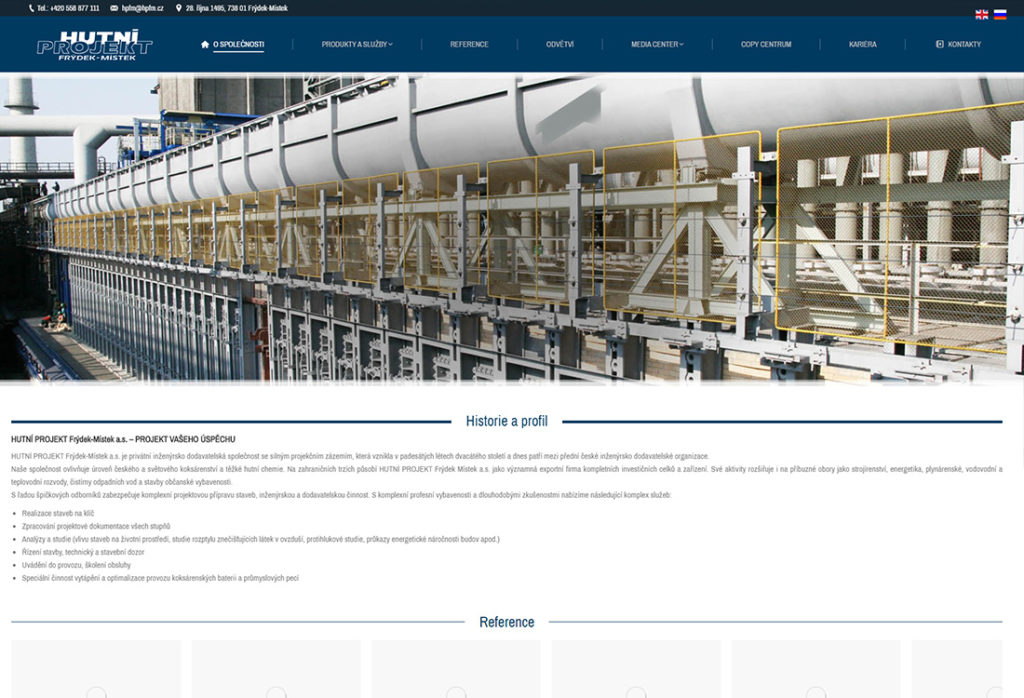Open the third reference thumbnail card
The image size is (1024, 698).
456,669
